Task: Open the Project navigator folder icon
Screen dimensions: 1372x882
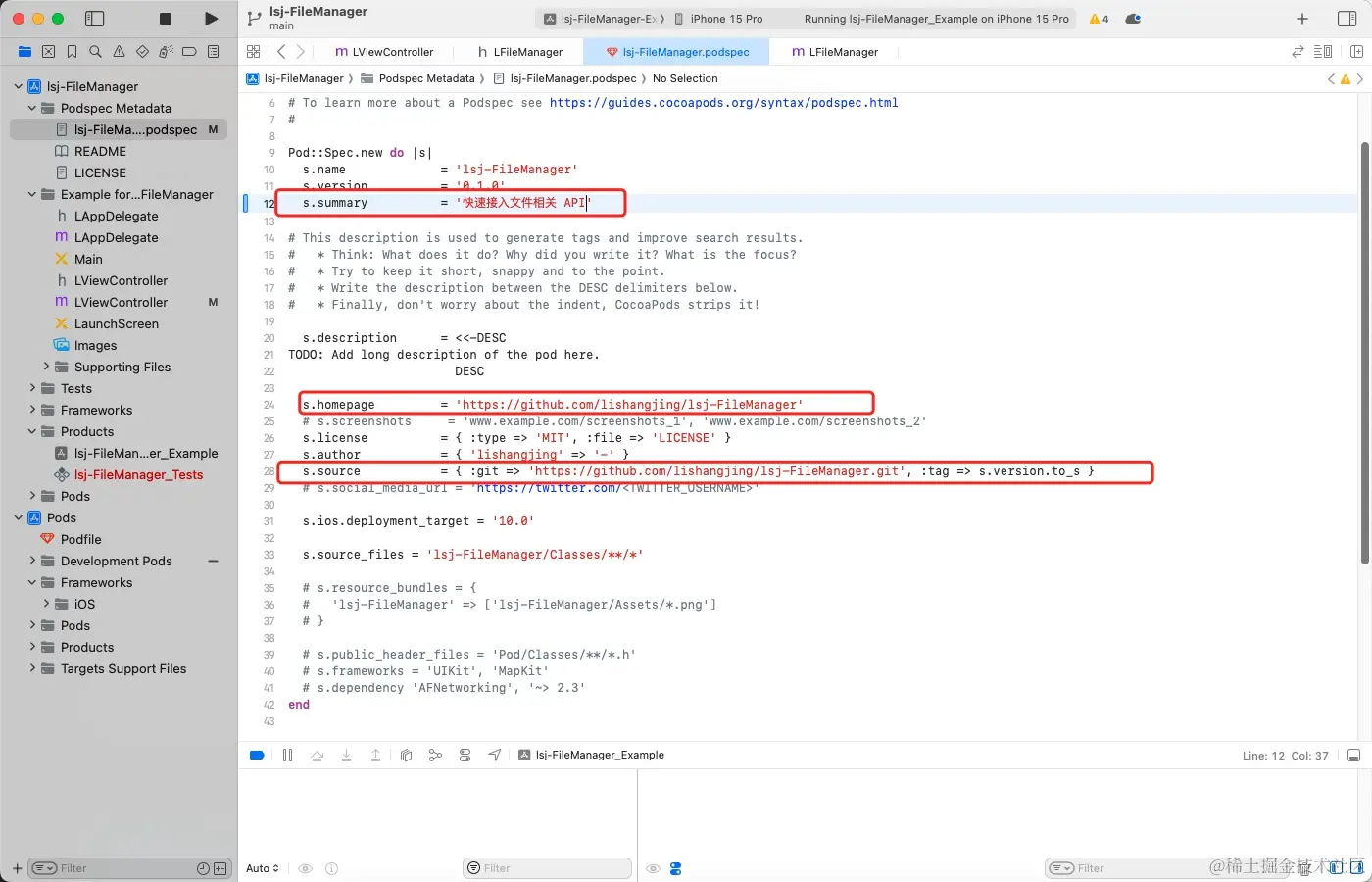Action: tap(24, 51)
